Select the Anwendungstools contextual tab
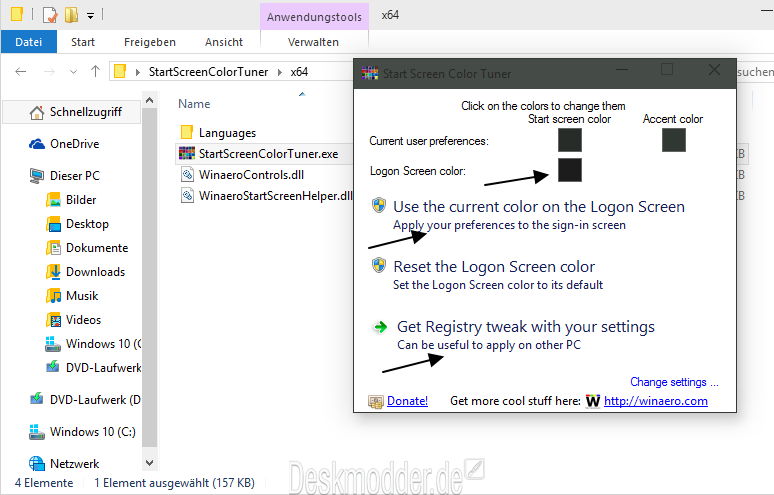The image size is (774, 495). (314, 17)
